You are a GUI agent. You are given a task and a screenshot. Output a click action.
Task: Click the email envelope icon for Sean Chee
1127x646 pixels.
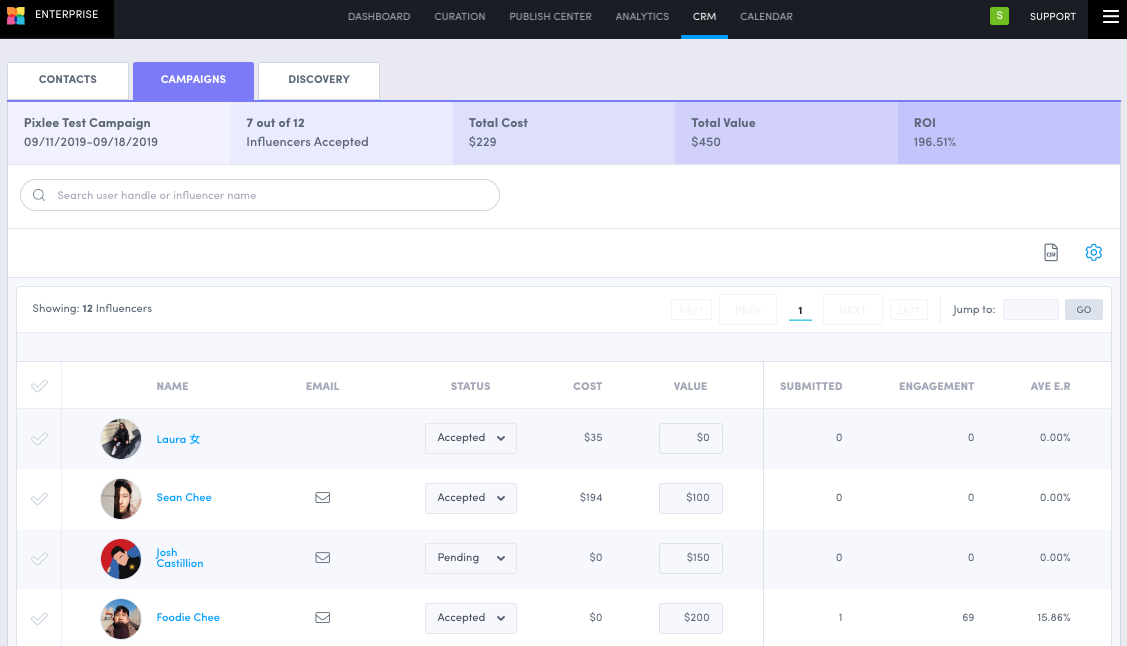pos(322,497)
